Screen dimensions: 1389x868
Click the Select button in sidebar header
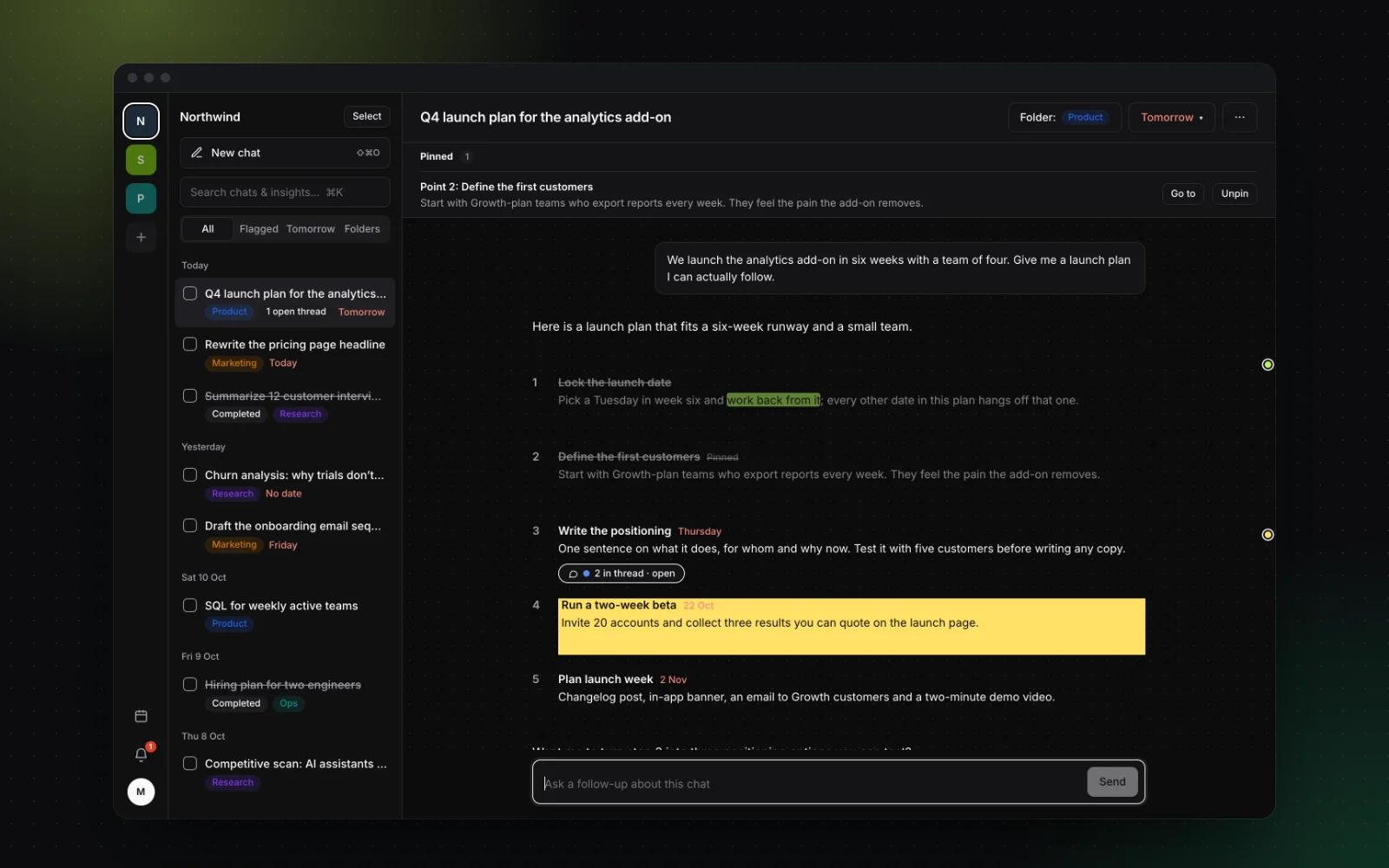coord(367,116)
